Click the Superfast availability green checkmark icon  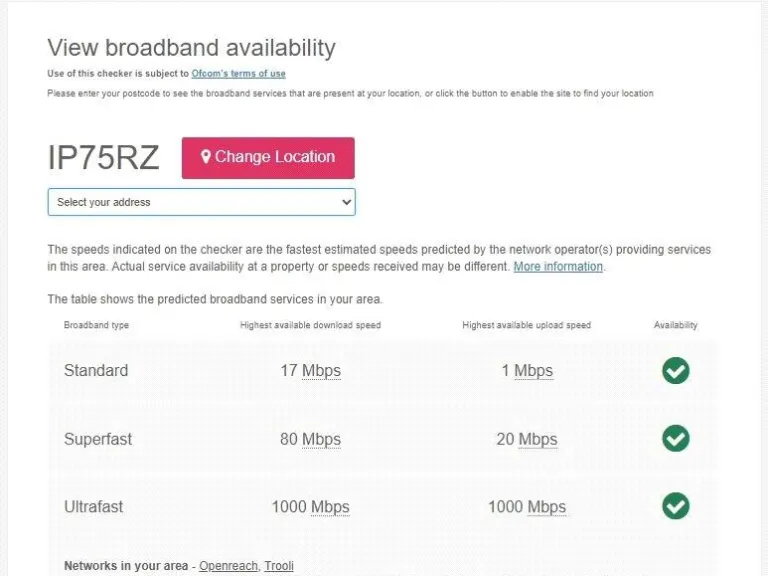(676, 438)
